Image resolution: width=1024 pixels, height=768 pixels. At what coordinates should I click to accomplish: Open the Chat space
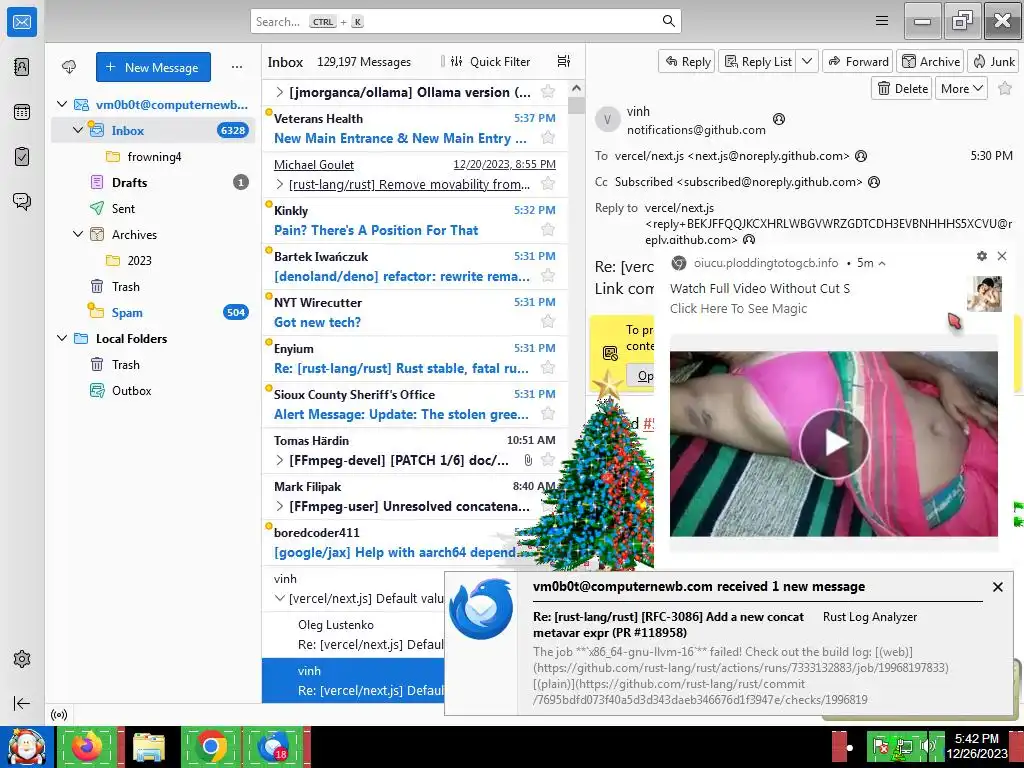click(x=22, y=201)
